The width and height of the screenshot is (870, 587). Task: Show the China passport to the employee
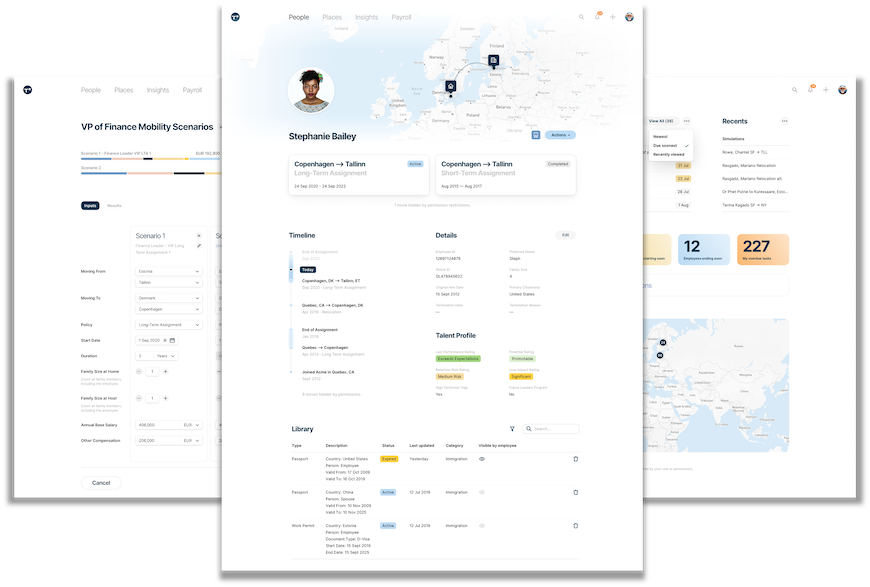coord(481,492)
